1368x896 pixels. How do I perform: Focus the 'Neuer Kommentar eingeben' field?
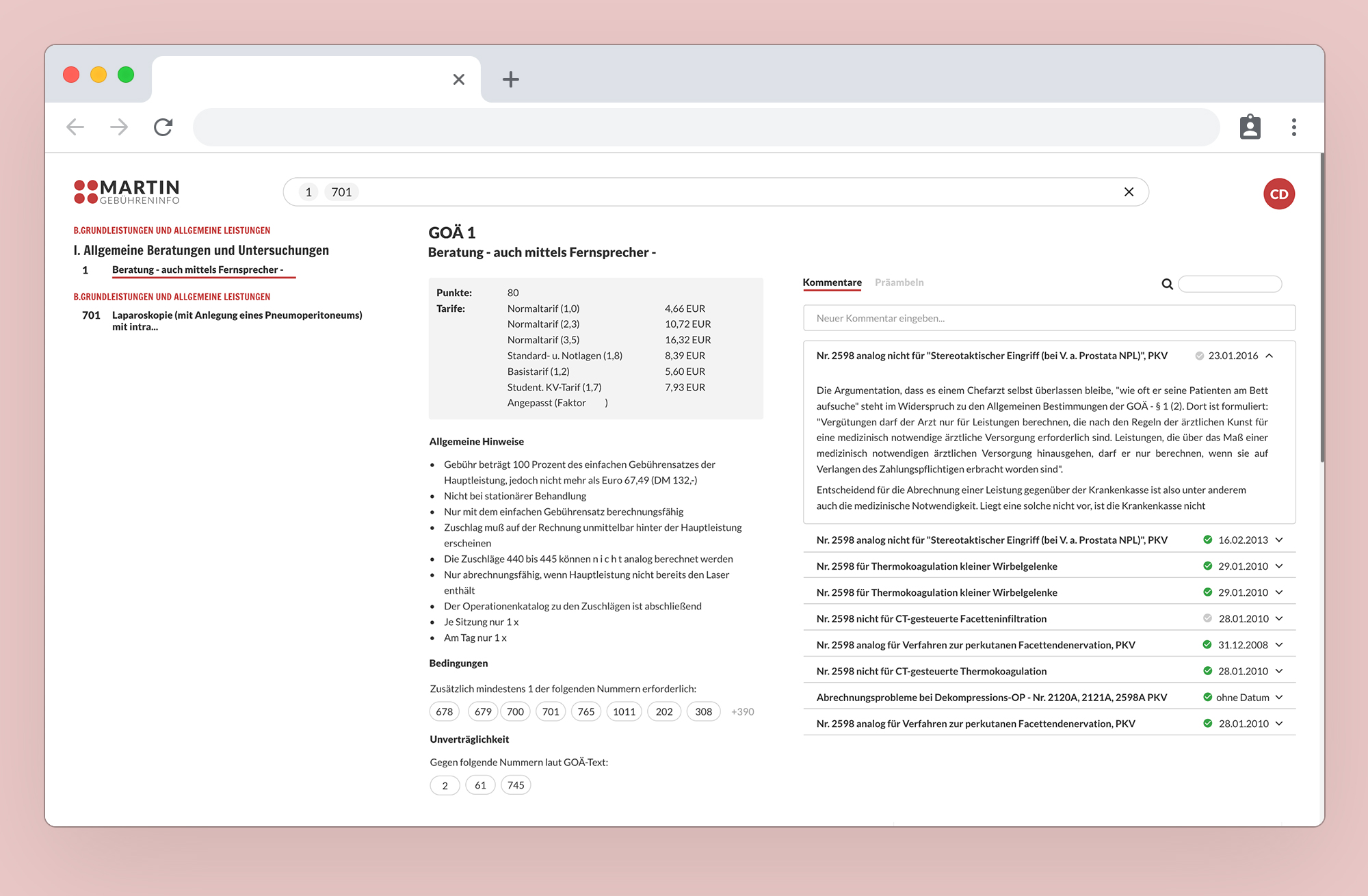(x=1049, y=319)
